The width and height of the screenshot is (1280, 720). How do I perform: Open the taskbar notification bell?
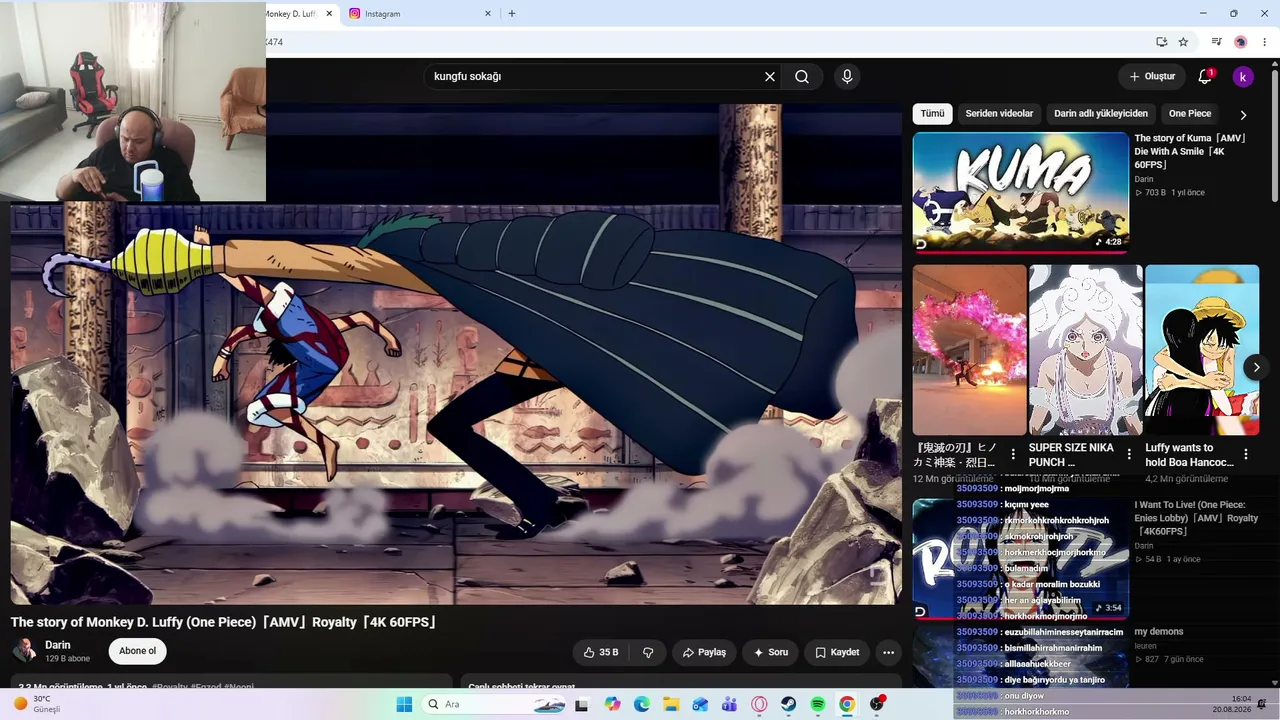[1262, 704]
